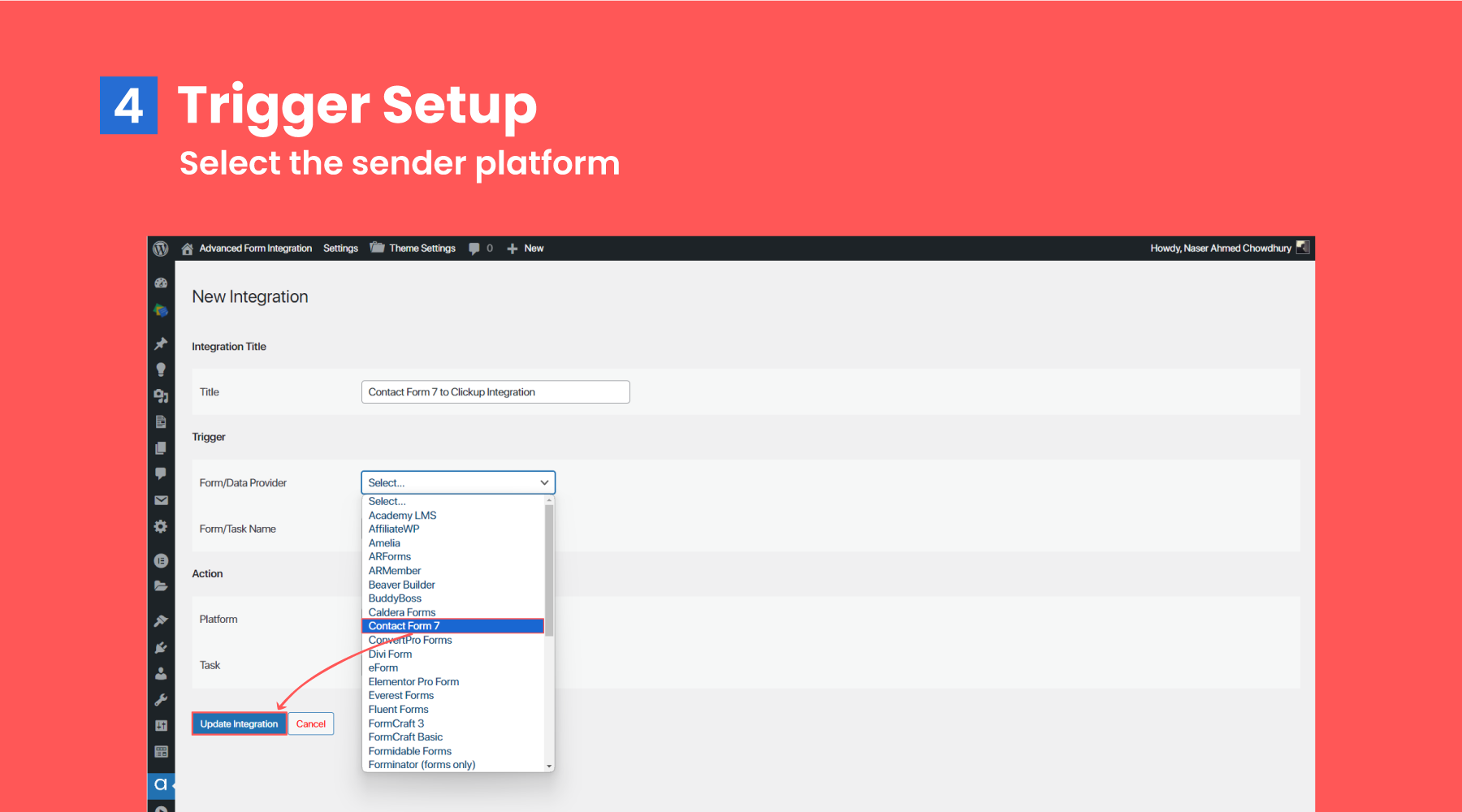
Task: Click the dropdown list scrollbar down arrow
Action: 549,766
